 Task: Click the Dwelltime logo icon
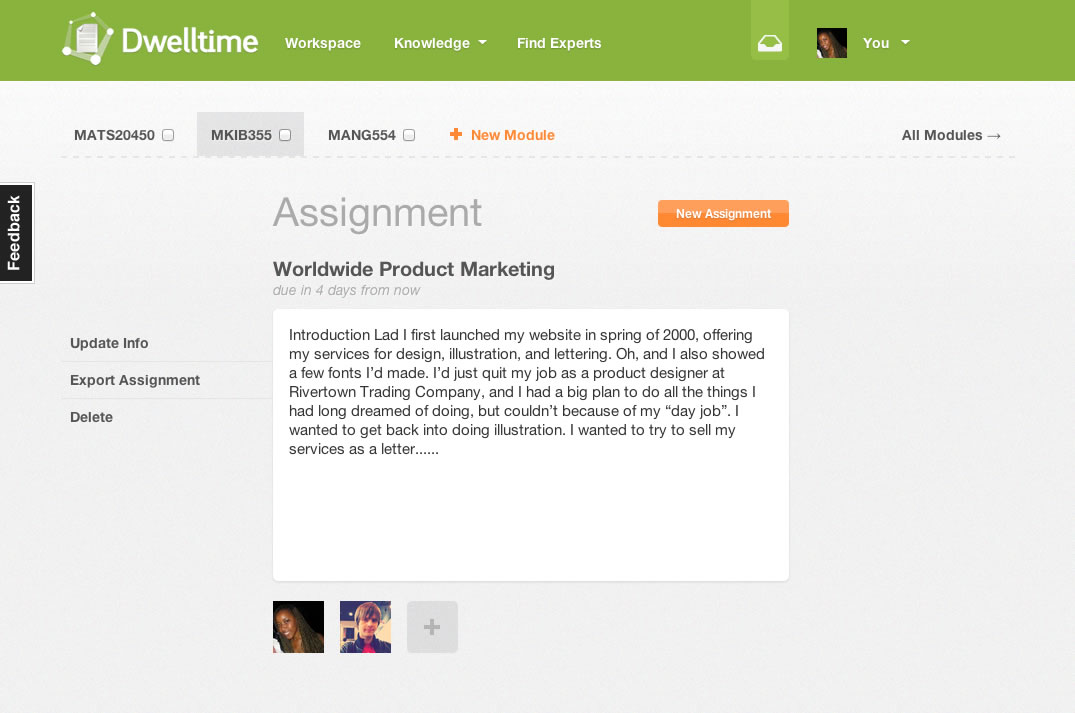(x=86, y=36)
